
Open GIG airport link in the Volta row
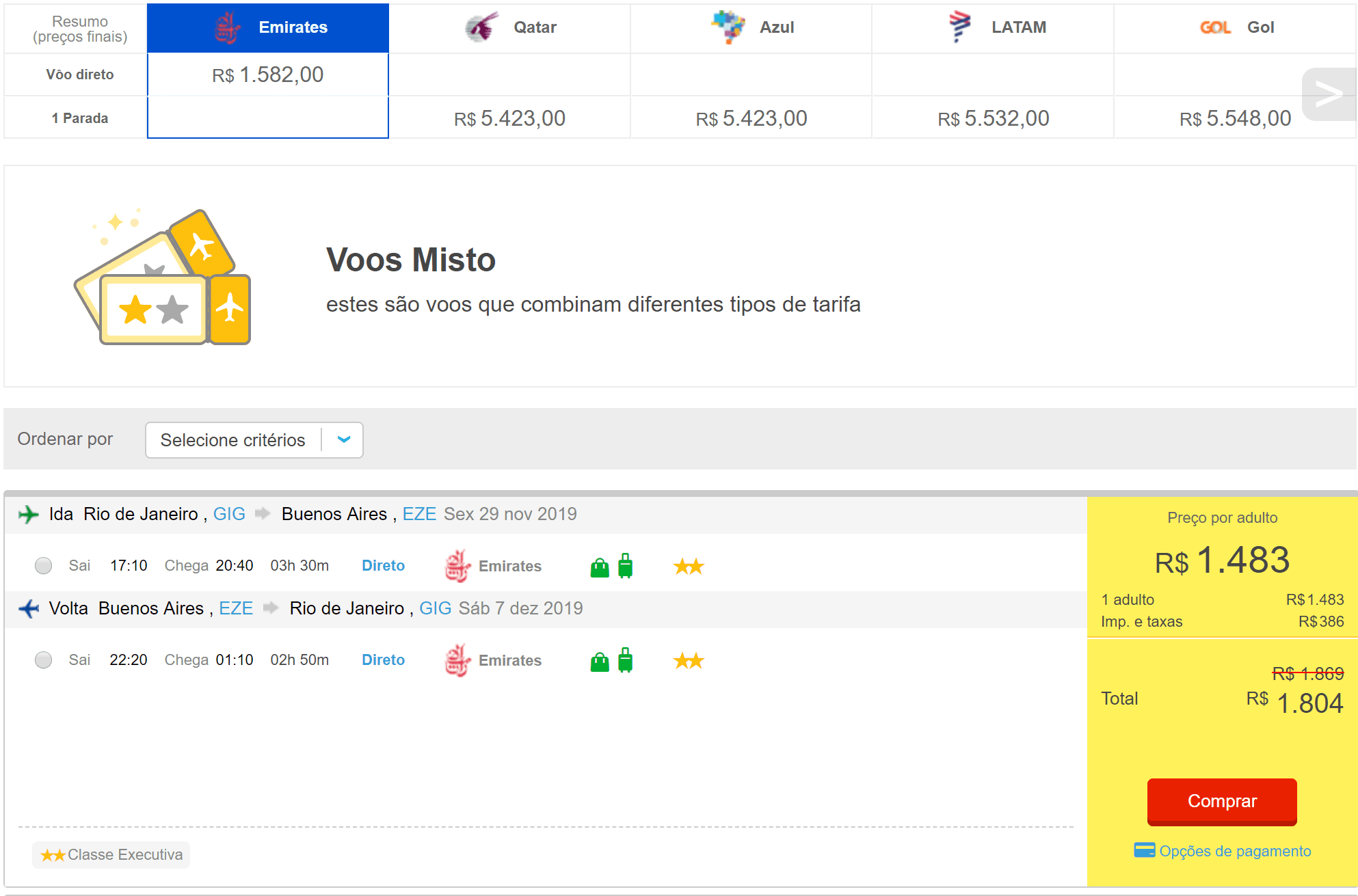[436, 608]
